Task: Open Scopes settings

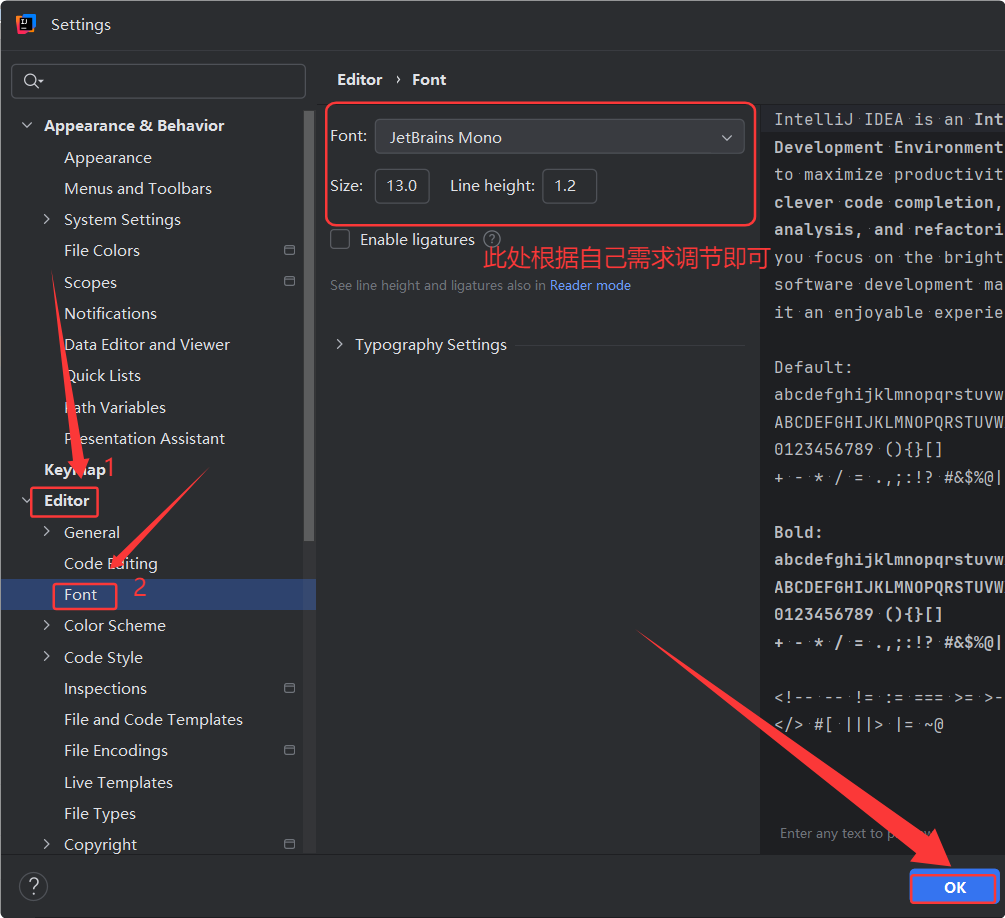Action: [x=90, y=283]
